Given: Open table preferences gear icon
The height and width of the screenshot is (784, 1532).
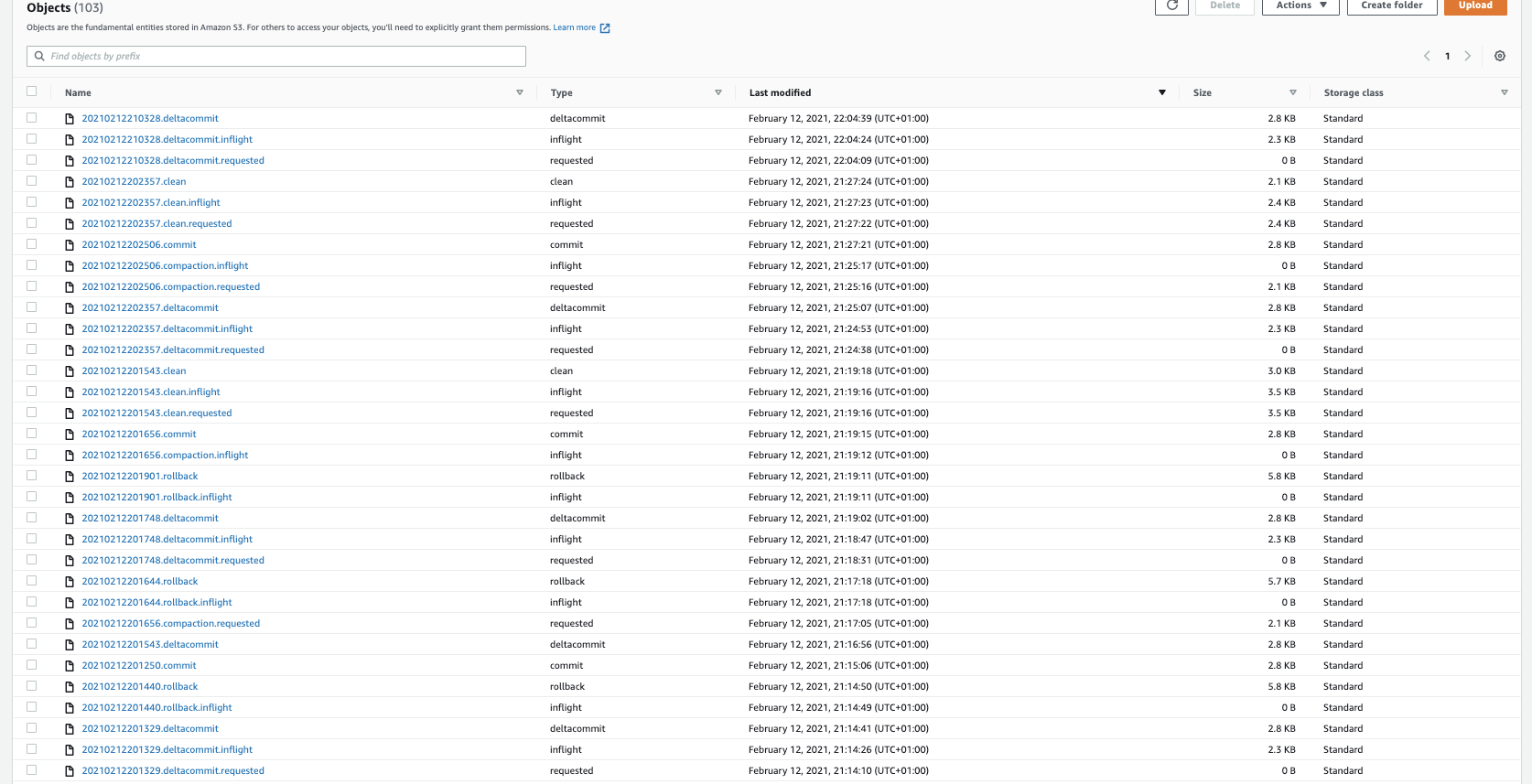Looking at the screenshot, I should [1500, 56].
